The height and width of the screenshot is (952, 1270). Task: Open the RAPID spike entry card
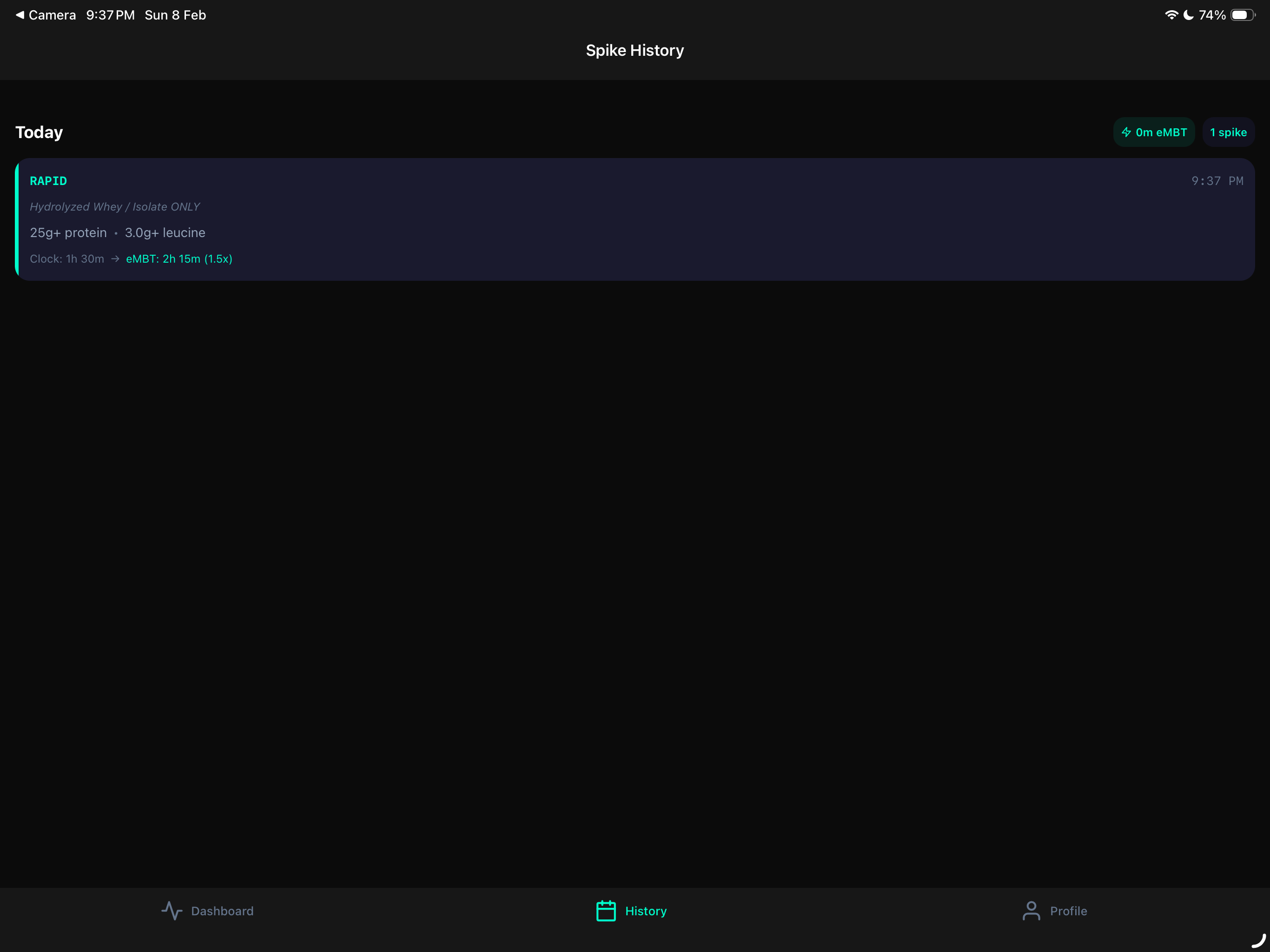[x=635, y=219]
